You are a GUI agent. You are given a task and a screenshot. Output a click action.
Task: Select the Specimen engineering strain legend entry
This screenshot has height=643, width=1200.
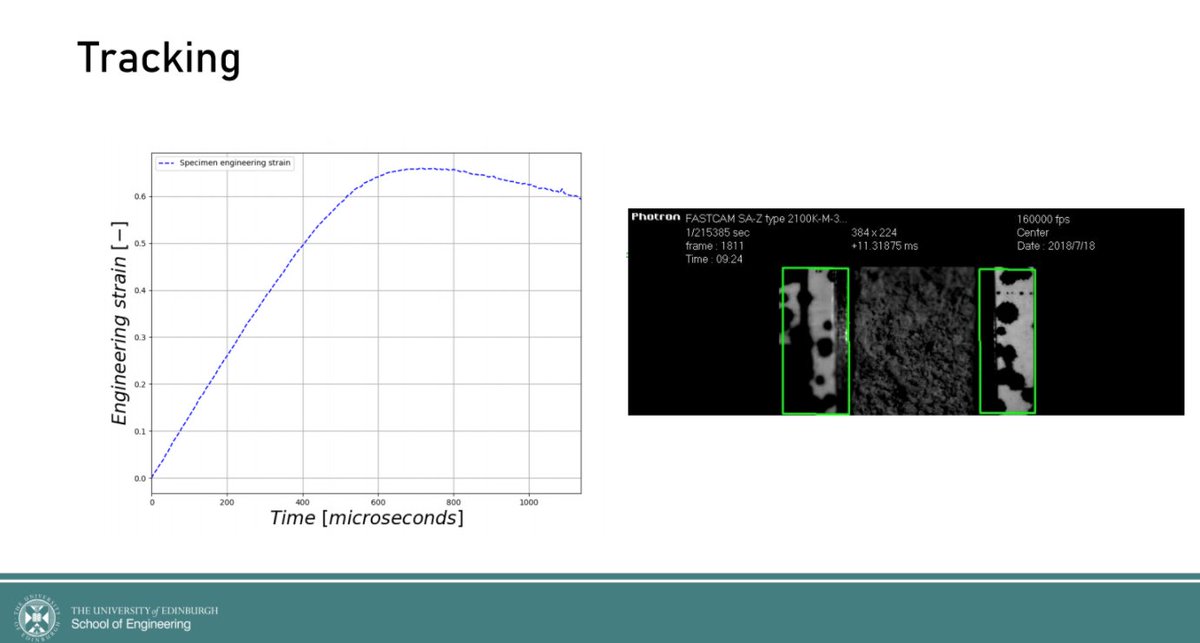tap(225, 162)
